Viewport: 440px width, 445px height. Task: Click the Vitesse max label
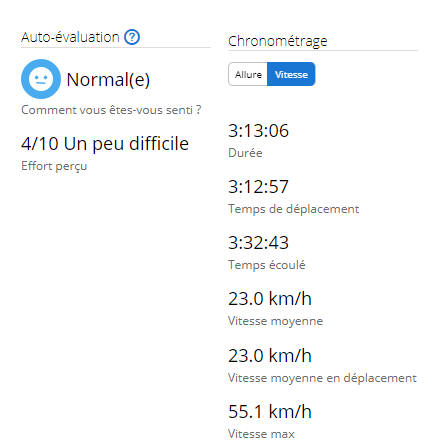261,434
